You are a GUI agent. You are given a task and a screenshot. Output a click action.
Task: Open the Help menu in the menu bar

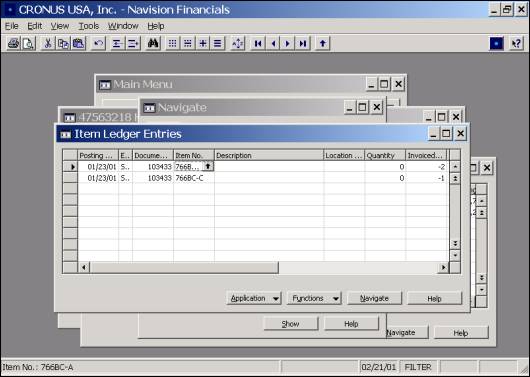[x=156, y=26]
